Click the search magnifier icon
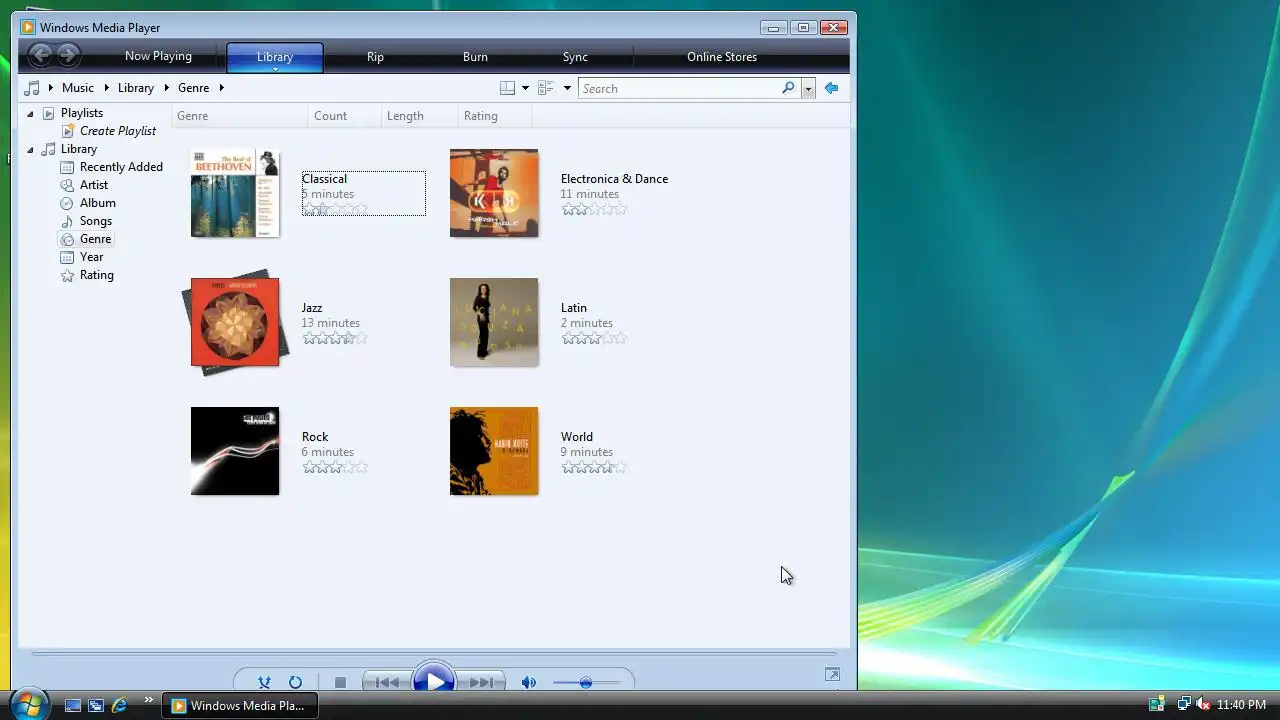The width and height of the screenshot is (1280, 720). click(788, 88)
